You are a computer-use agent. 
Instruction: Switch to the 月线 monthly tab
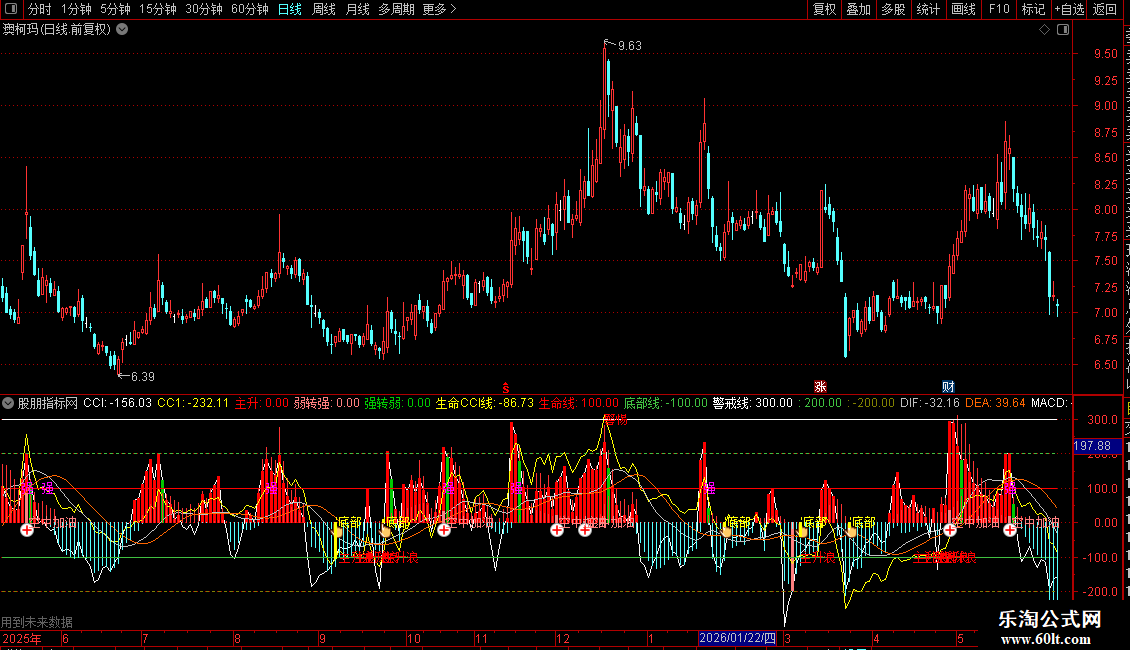pos(357,9)
